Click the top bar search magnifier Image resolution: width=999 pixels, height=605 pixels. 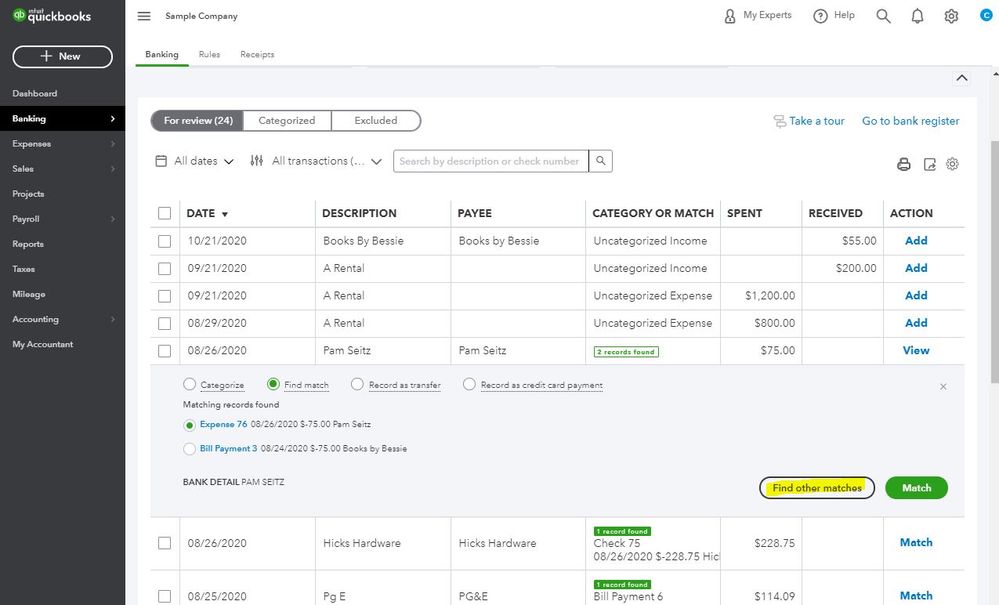pyautogui.click(x=883, y=16)
